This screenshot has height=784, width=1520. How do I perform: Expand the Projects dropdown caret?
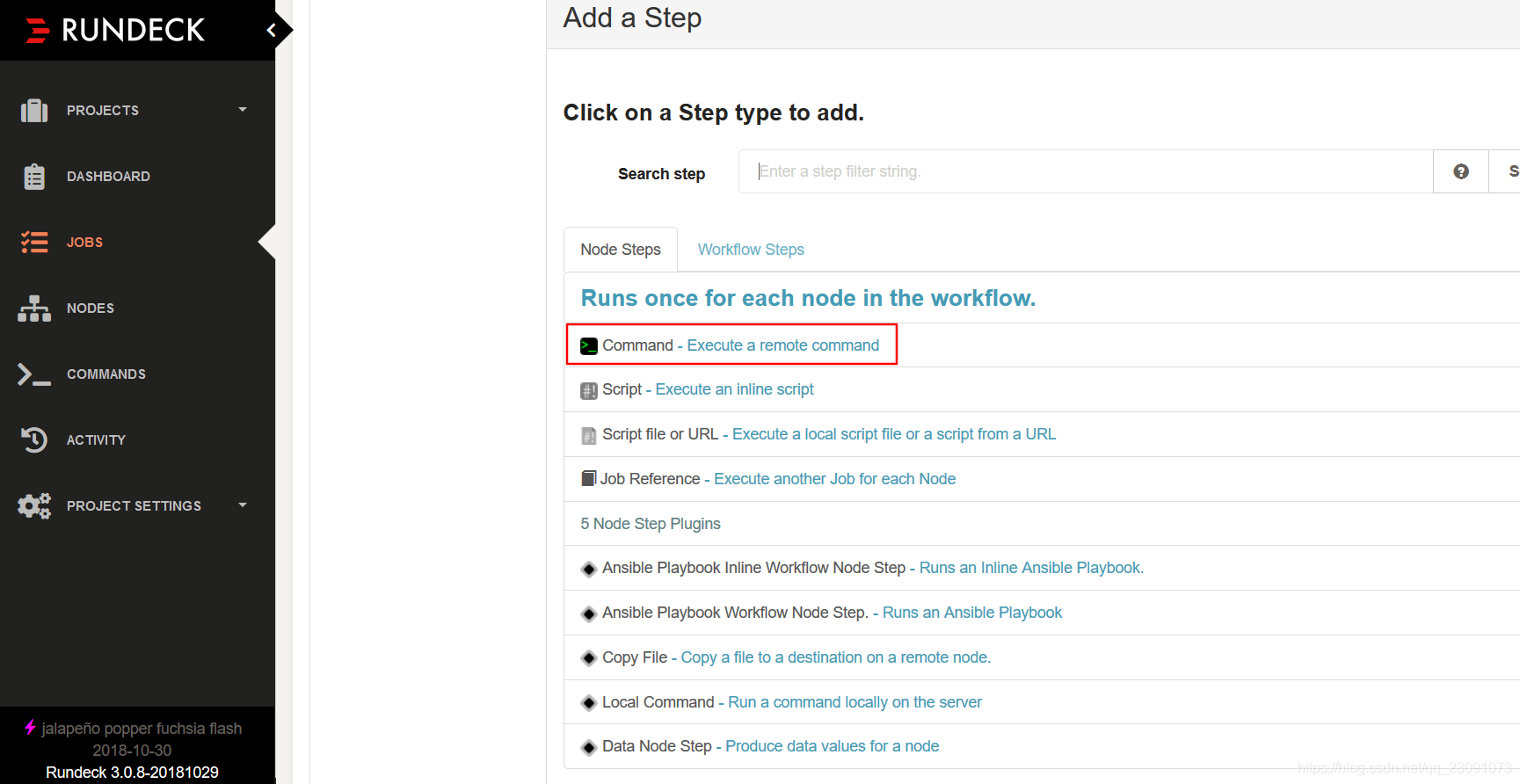coord(243,110)
